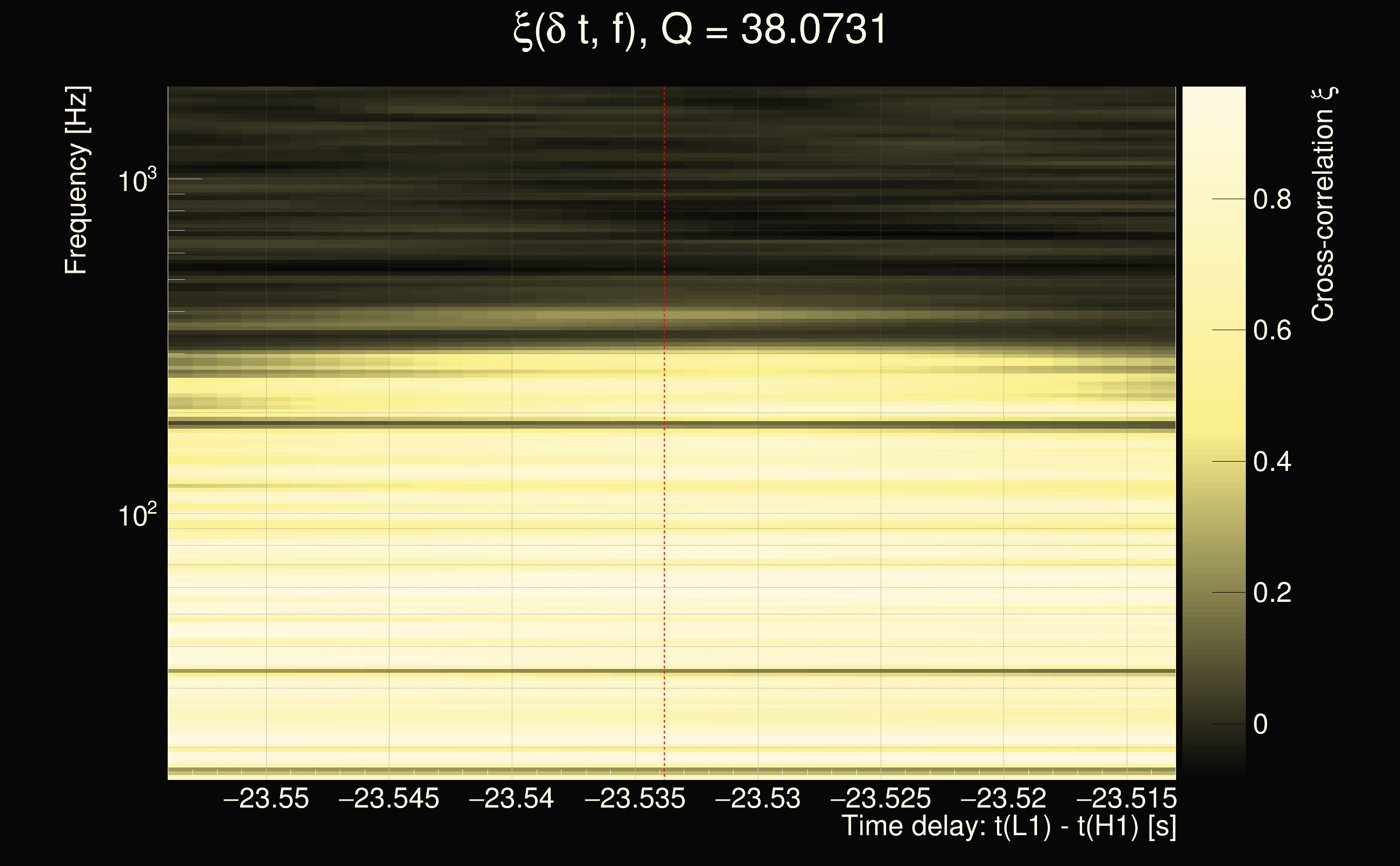Screen dimensions: 1400x866
Task: Click the 10³ frequency tick label
Action: (x=137, y=181)
